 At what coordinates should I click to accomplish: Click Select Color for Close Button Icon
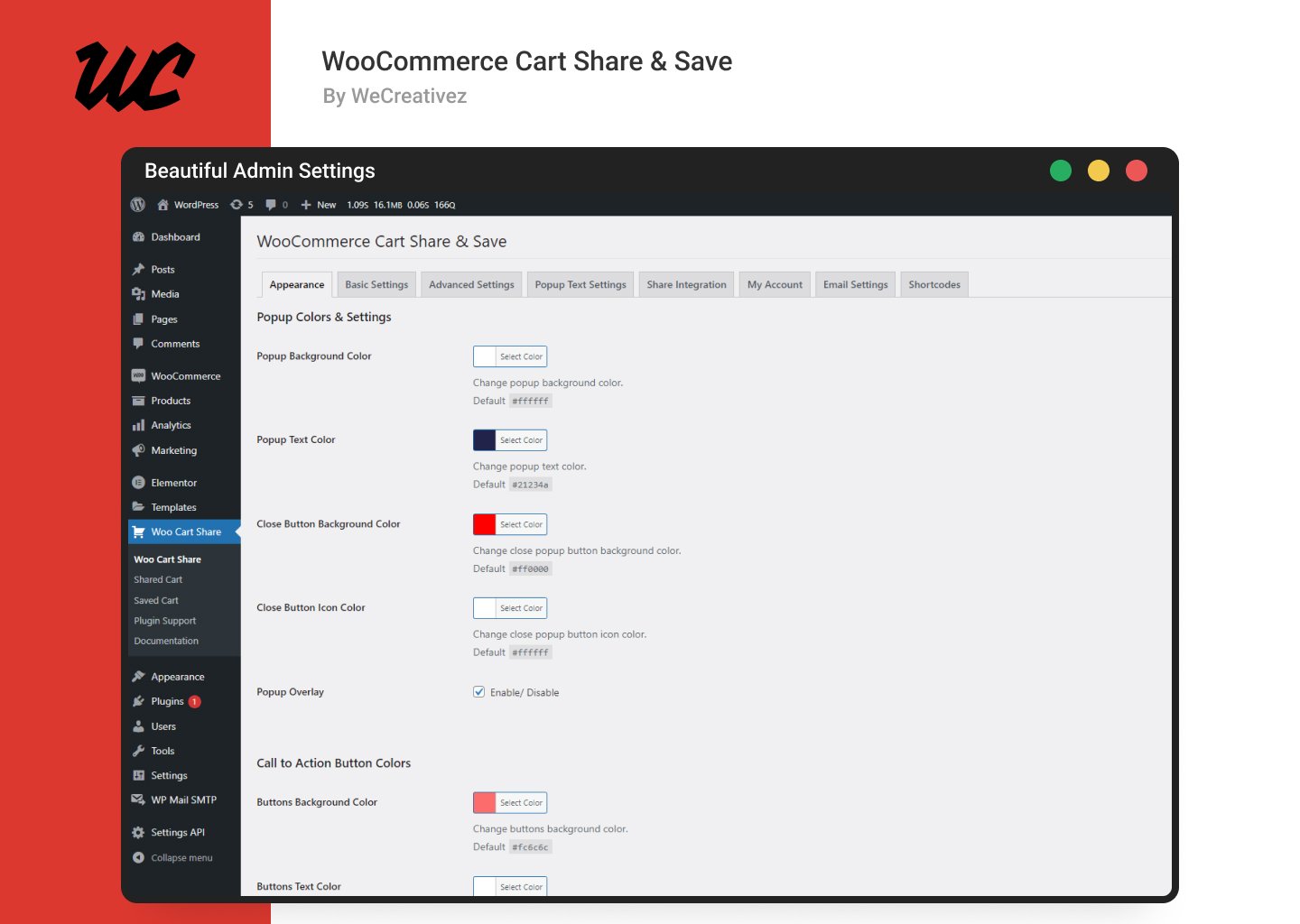(522, 608)
